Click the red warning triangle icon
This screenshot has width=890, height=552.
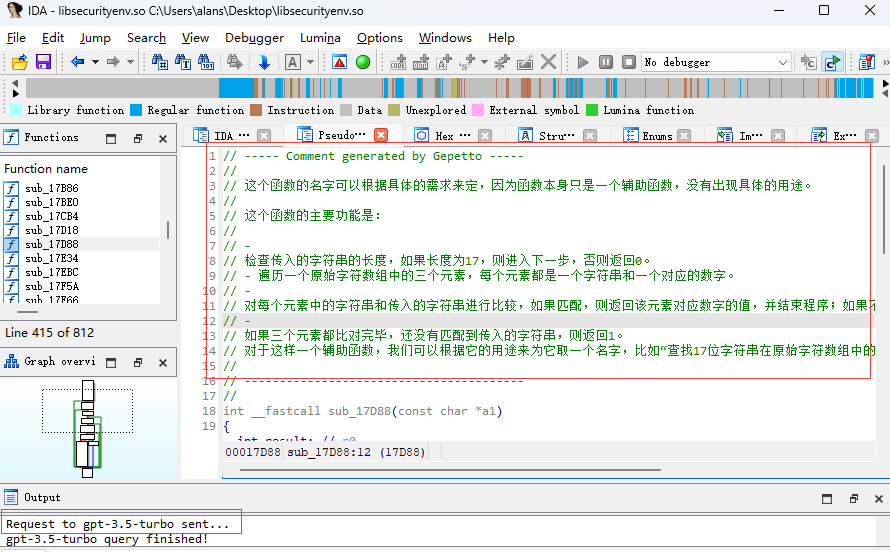click(339, 62)
